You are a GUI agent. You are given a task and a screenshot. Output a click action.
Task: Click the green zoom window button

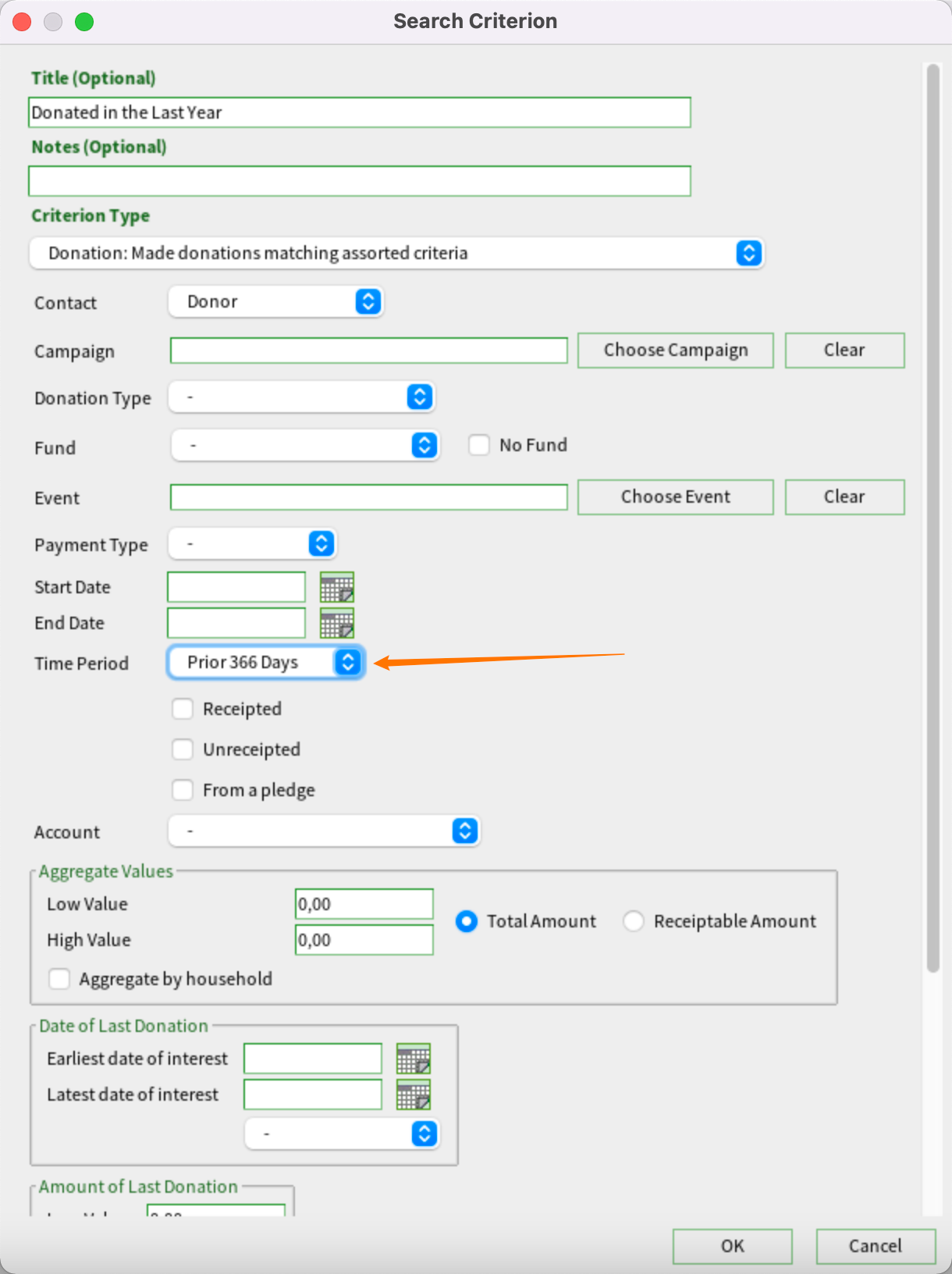84,22
